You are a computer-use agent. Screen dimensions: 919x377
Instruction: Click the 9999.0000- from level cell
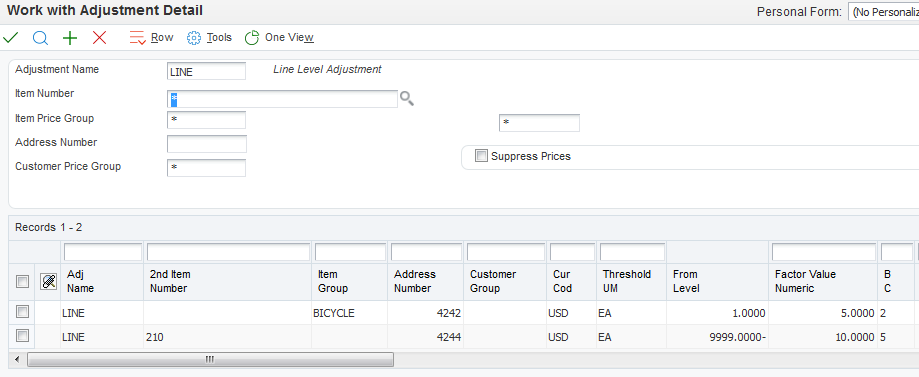click(x=717, y=337)
